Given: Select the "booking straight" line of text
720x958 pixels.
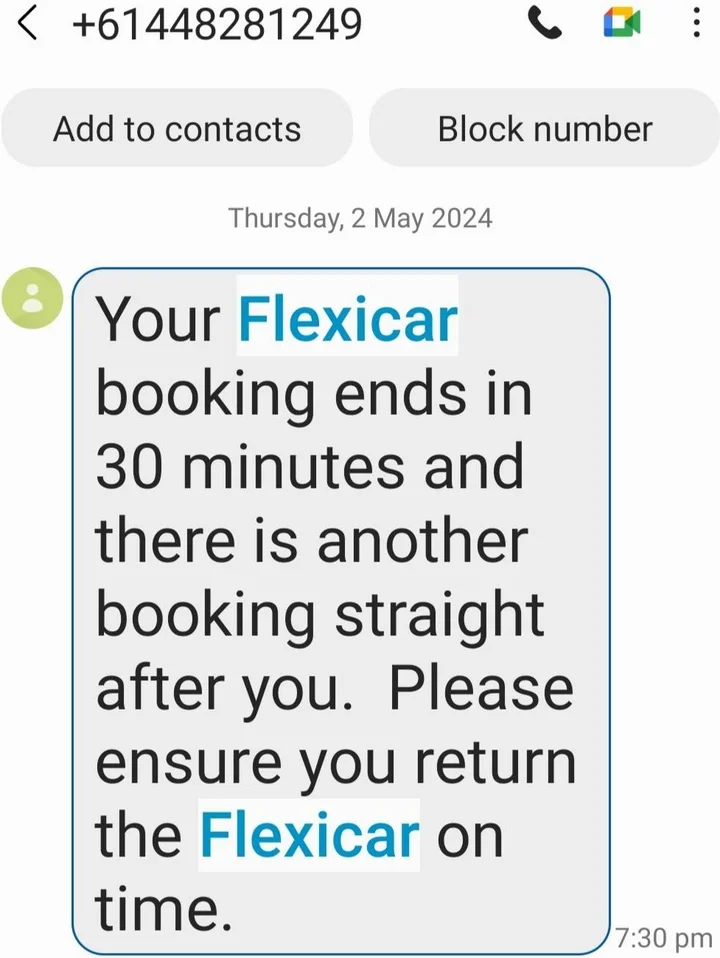Looking at the screenshot, I should click(x=320, y=614).
